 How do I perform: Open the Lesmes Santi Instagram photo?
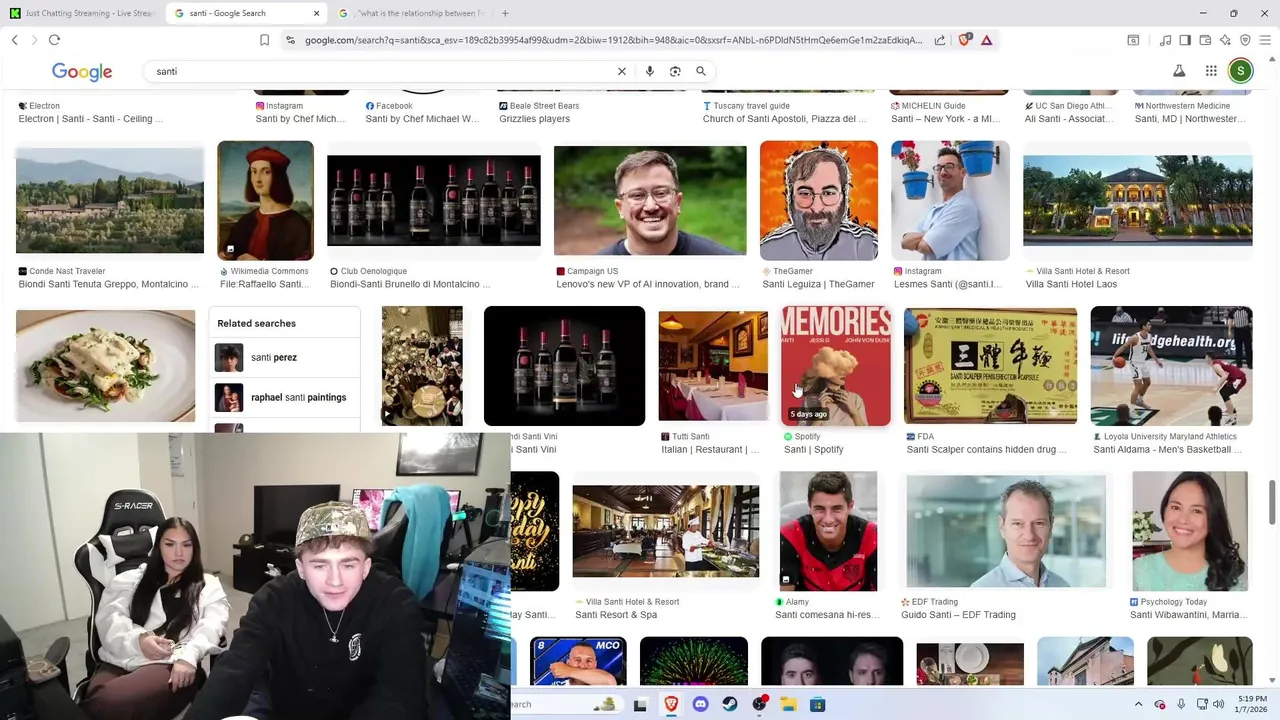pos(950,200)
